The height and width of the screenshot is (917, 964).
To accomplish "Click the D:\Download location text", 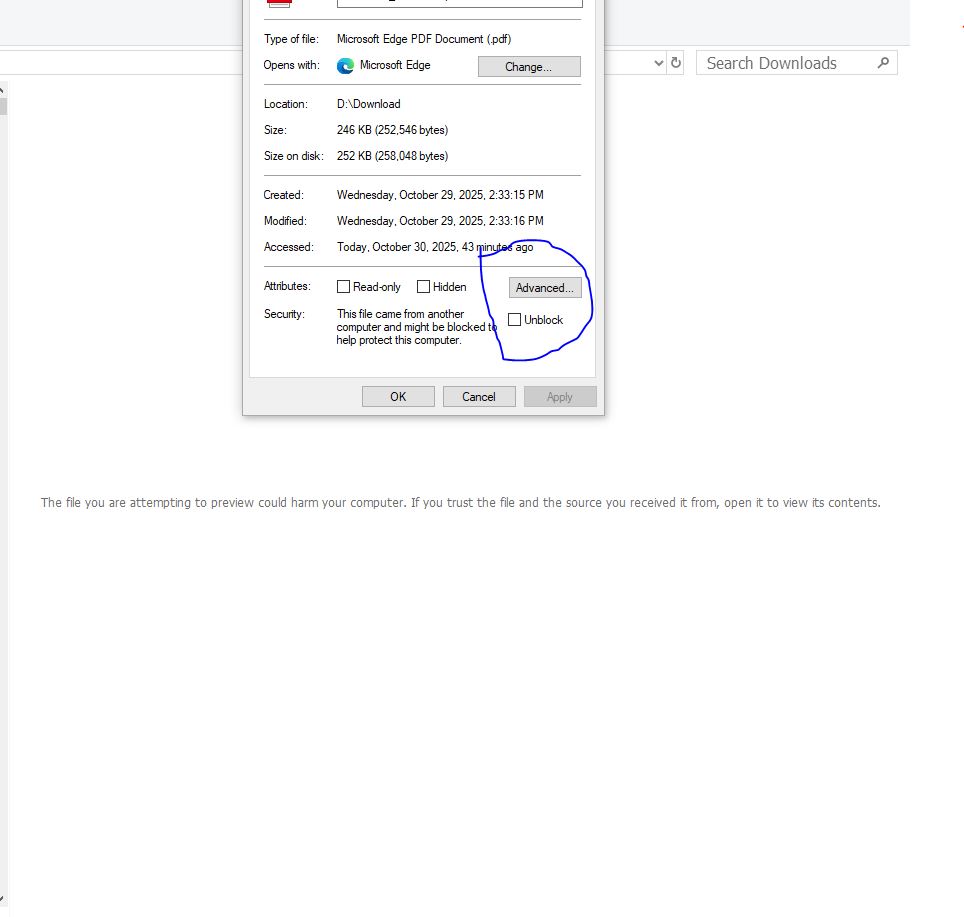I will 368,104.
